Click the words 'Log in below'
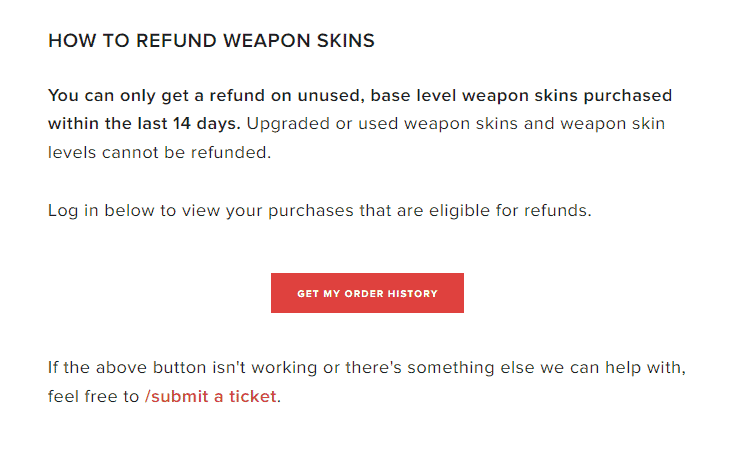 click(101, 210)
